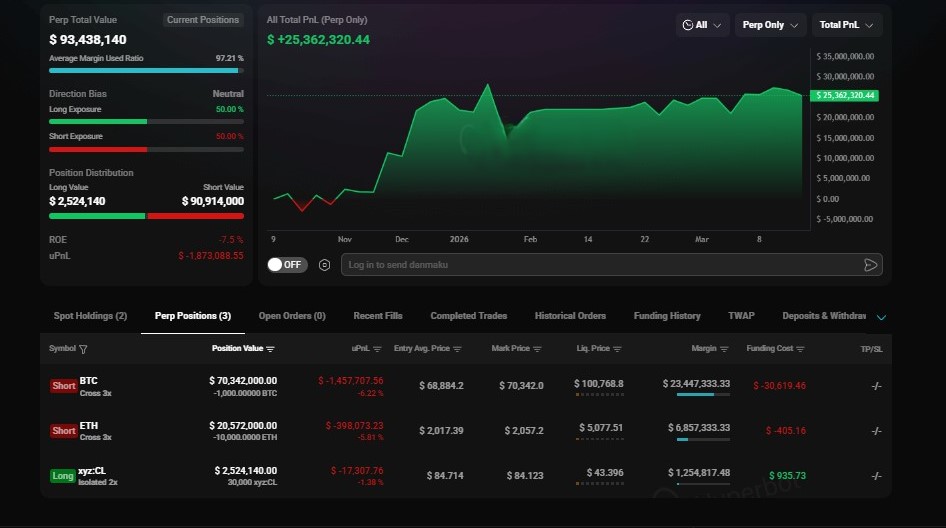Click xyz:CL funding cost $935.73
946x528 pixels.
[787, 476]
